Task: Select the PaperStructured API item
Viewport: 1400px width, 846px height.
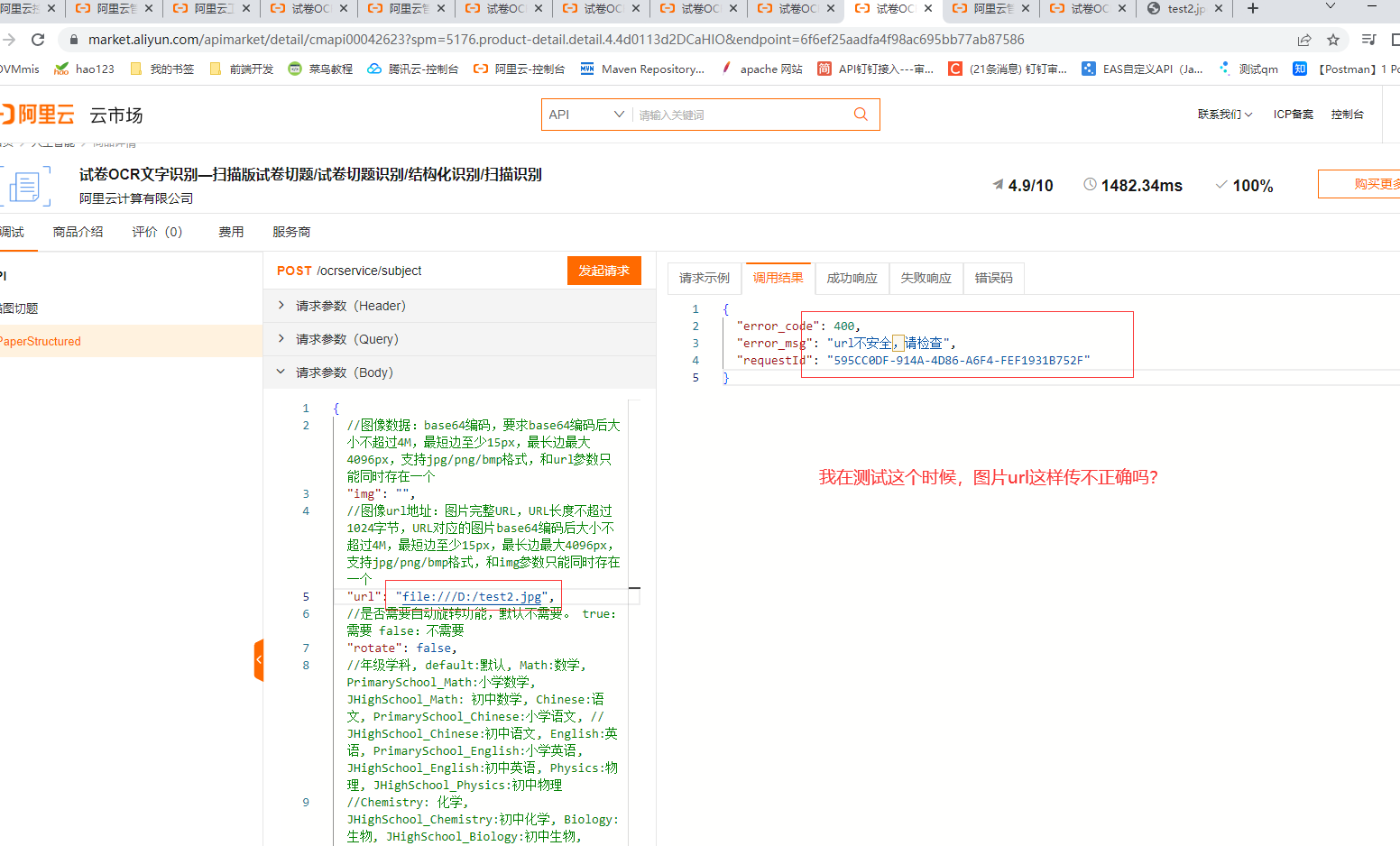Action: click(131, 341)
